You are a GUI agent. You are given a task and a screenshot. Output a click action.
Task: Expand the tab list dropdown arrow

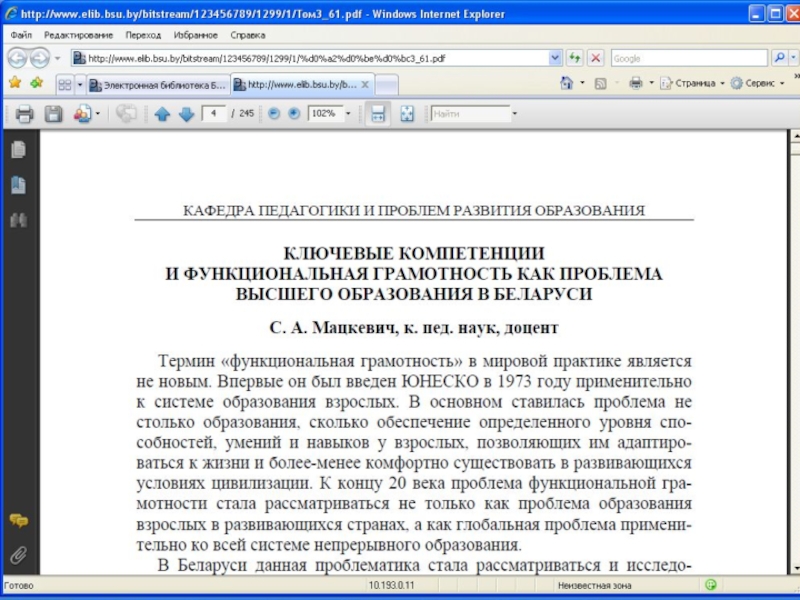pyautogui.click(x=80, y=85)
